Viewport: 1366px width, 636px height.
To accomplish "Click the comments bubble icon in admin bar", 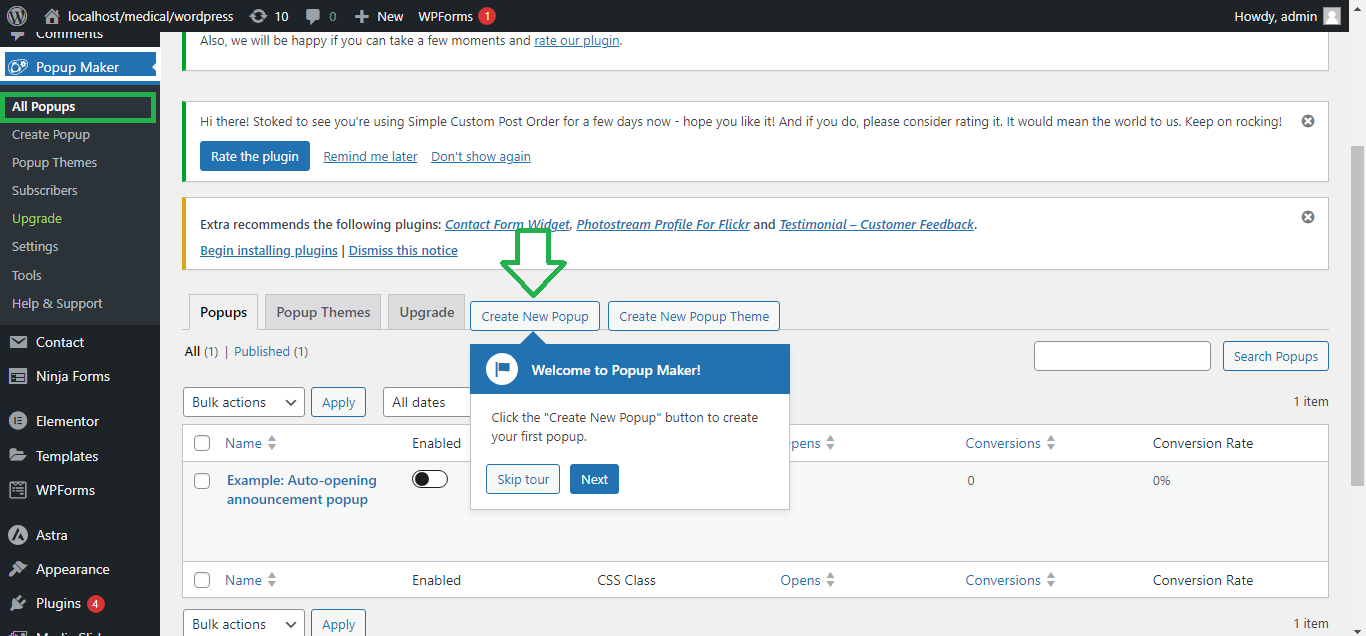I will point(314,16).
